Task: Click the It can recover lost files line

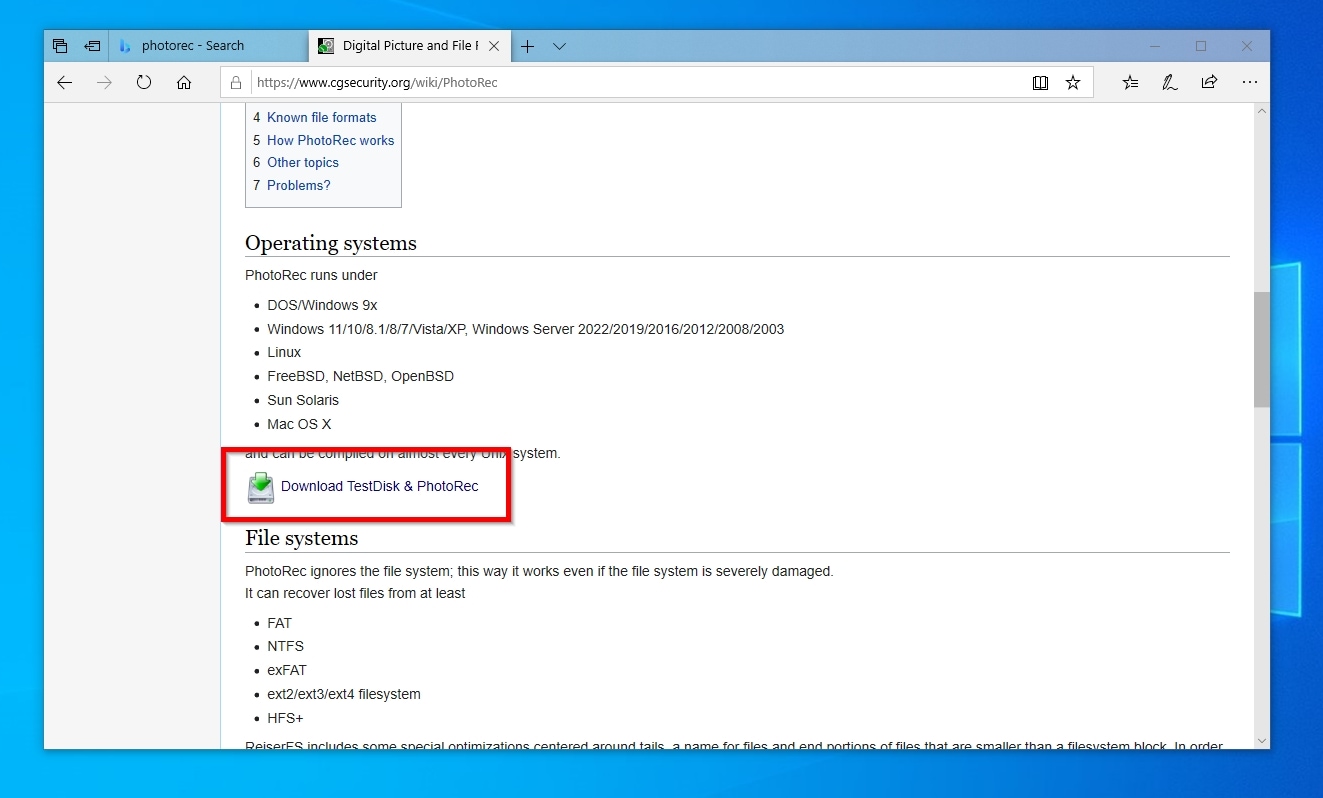Action: [x=355, y=594]
